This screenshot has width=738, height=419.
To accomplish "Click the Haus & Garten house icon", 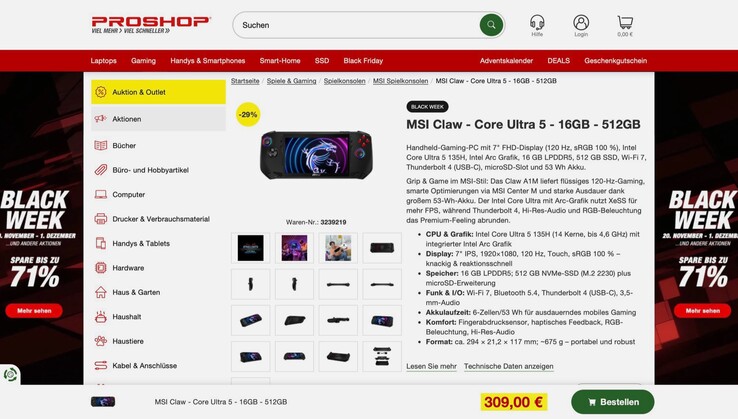I will pyautogui.click(x=101, y=292).
